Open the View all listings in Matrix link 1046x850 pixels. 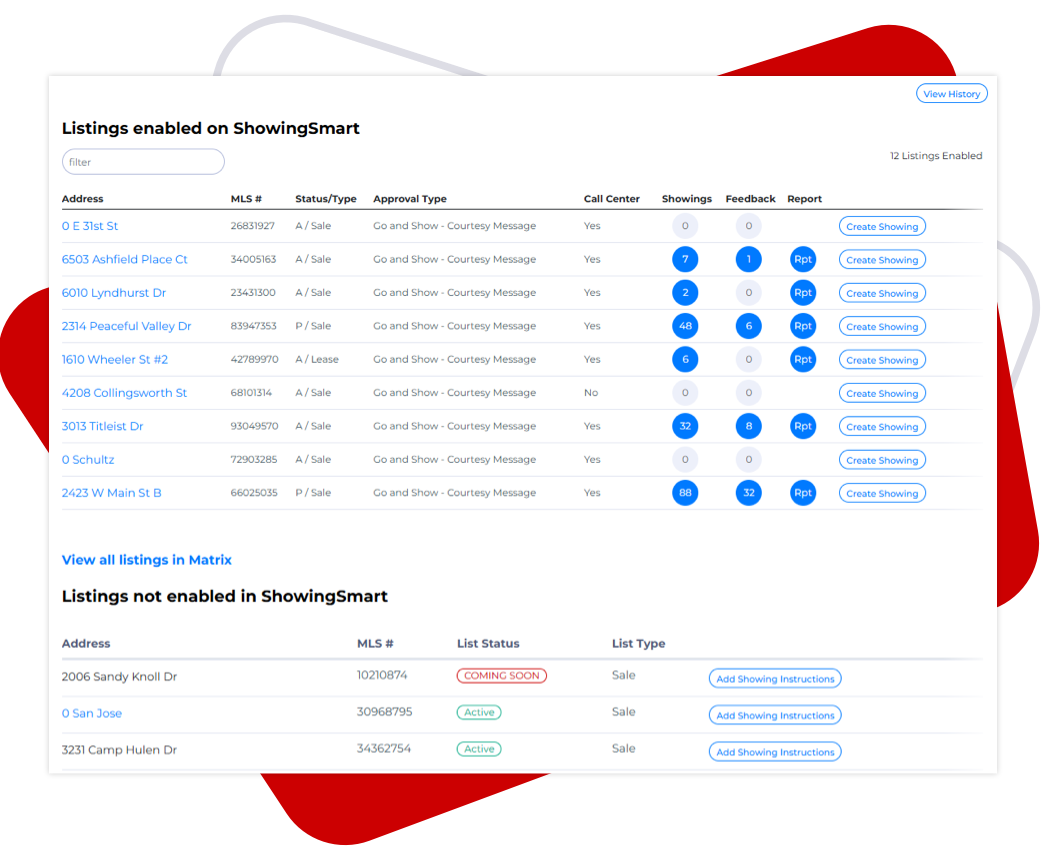click(147, 560)
